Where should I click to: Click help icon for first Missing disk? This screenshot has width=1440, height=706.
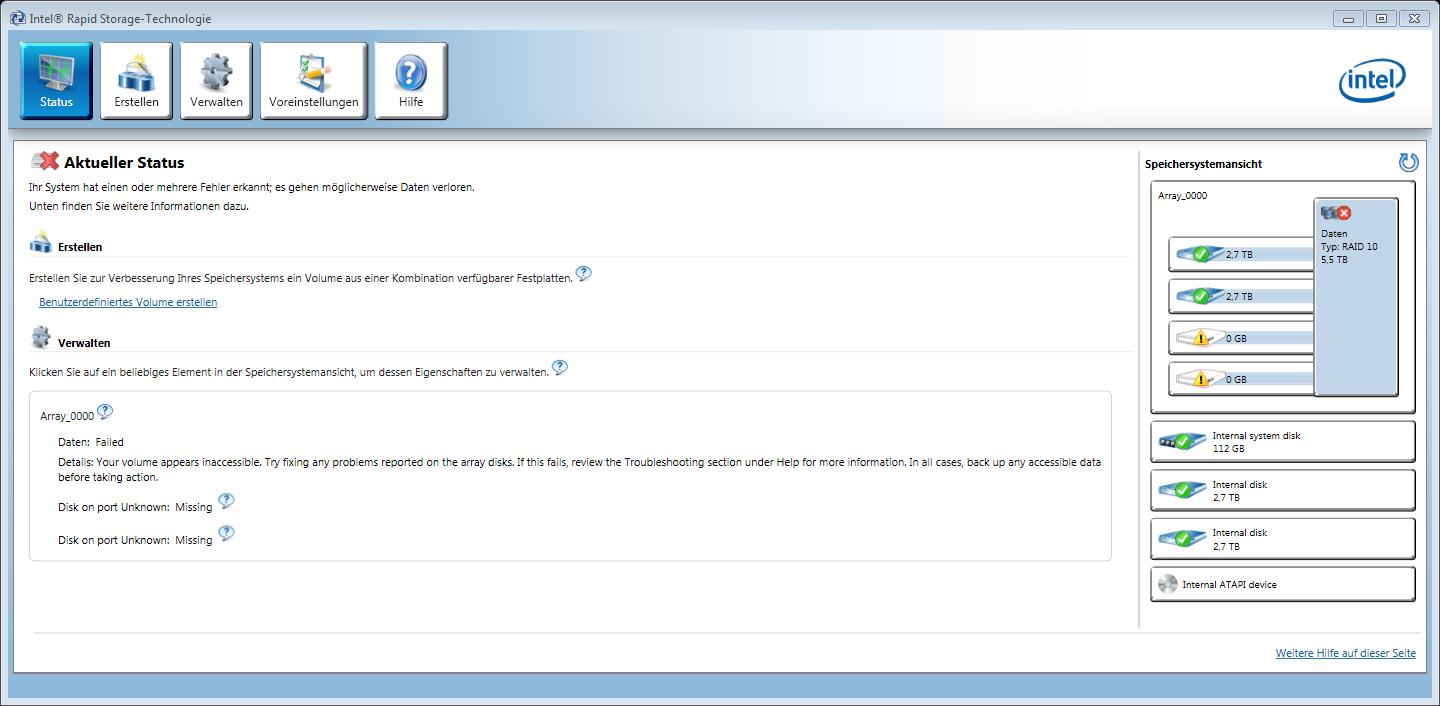point(226,501)
